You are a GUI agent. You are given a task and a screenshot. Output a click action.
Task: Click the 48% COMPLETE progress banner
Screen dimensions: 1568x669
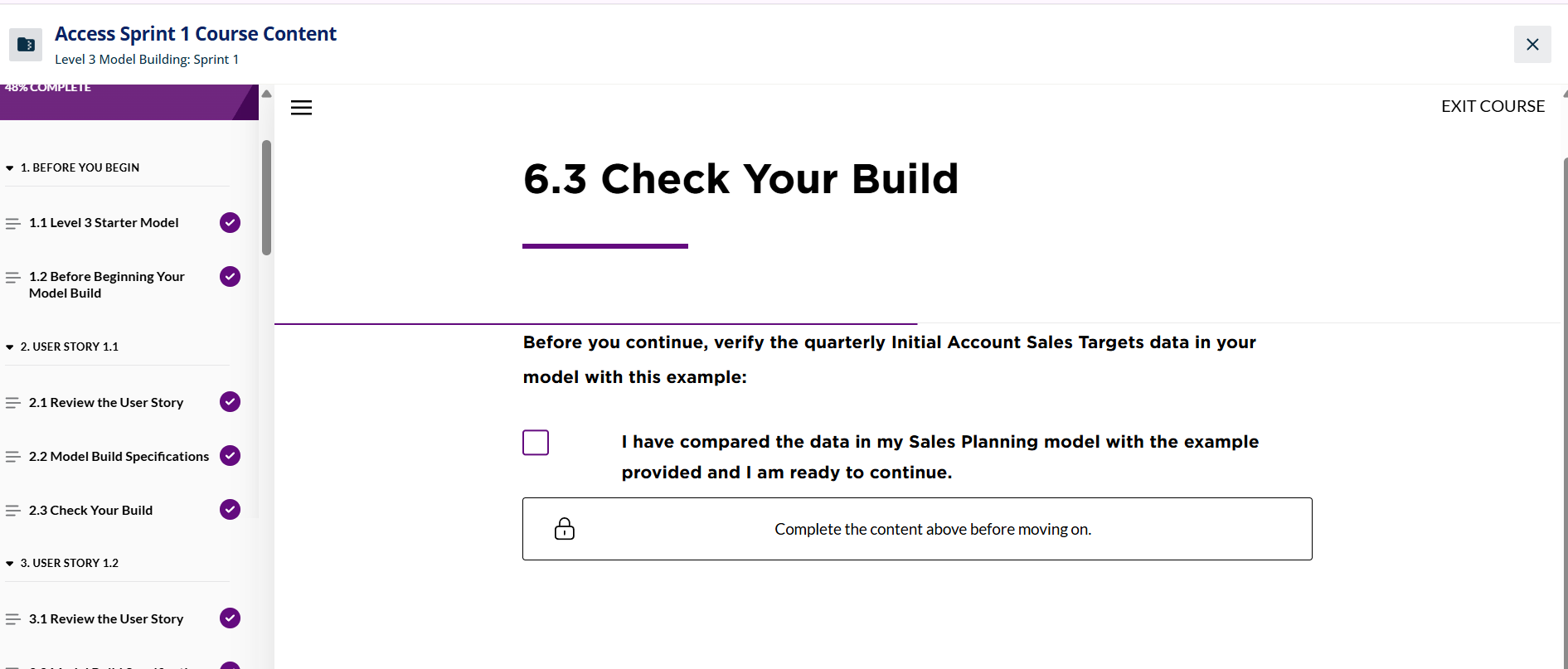(129, 102)
